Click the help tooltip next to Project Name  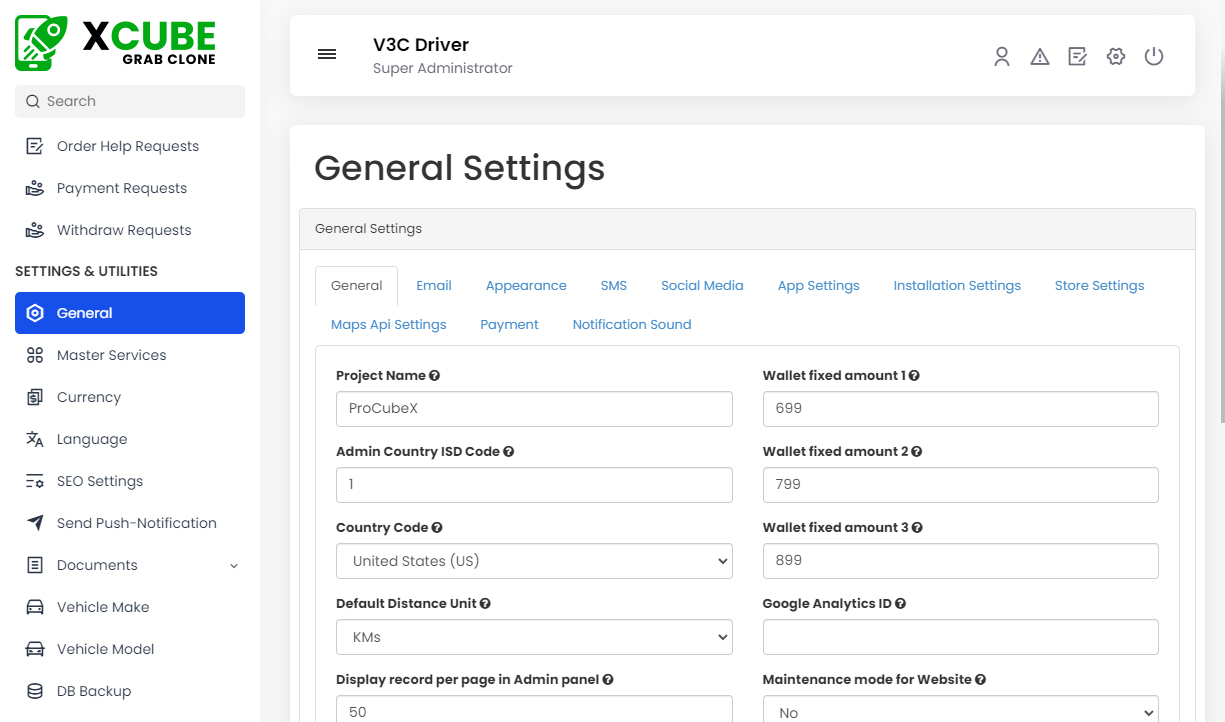[x=434, y=375]
